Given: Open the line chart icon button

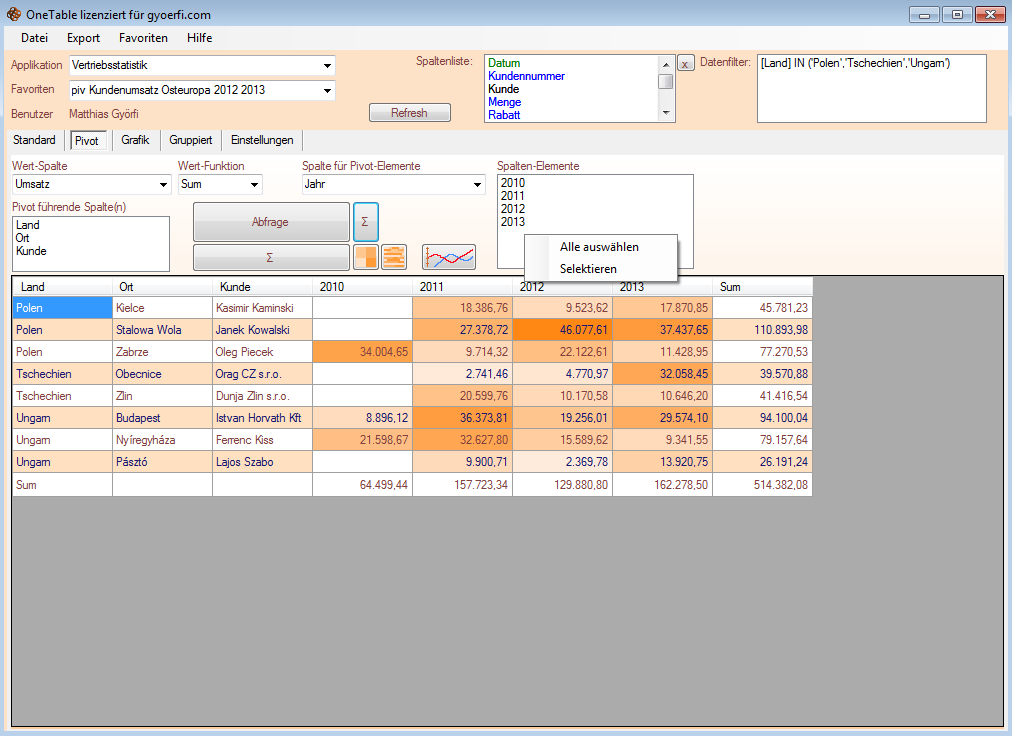Looking at the screenshot, I should [x=448, y=258].
